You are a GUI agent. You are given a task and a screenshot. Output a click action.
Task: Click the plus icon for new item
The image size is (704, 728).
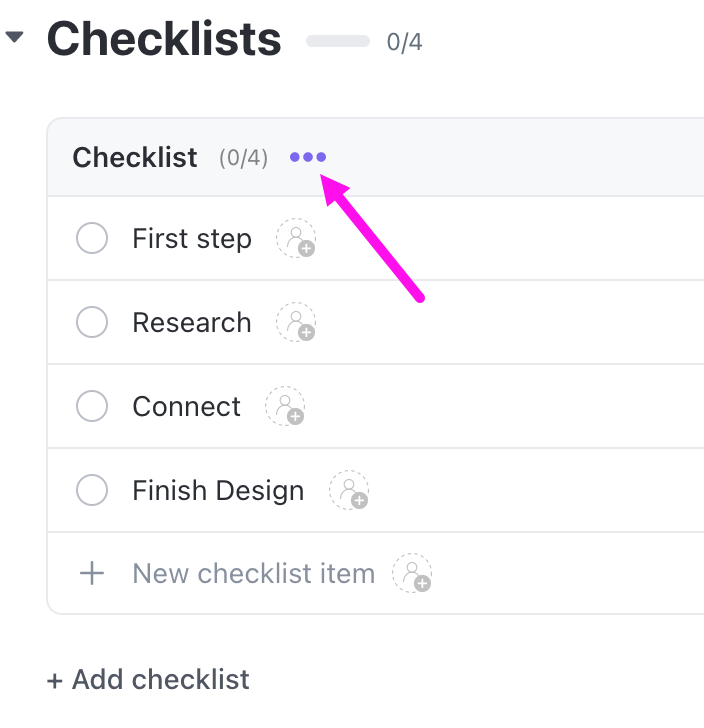point(92,574)
